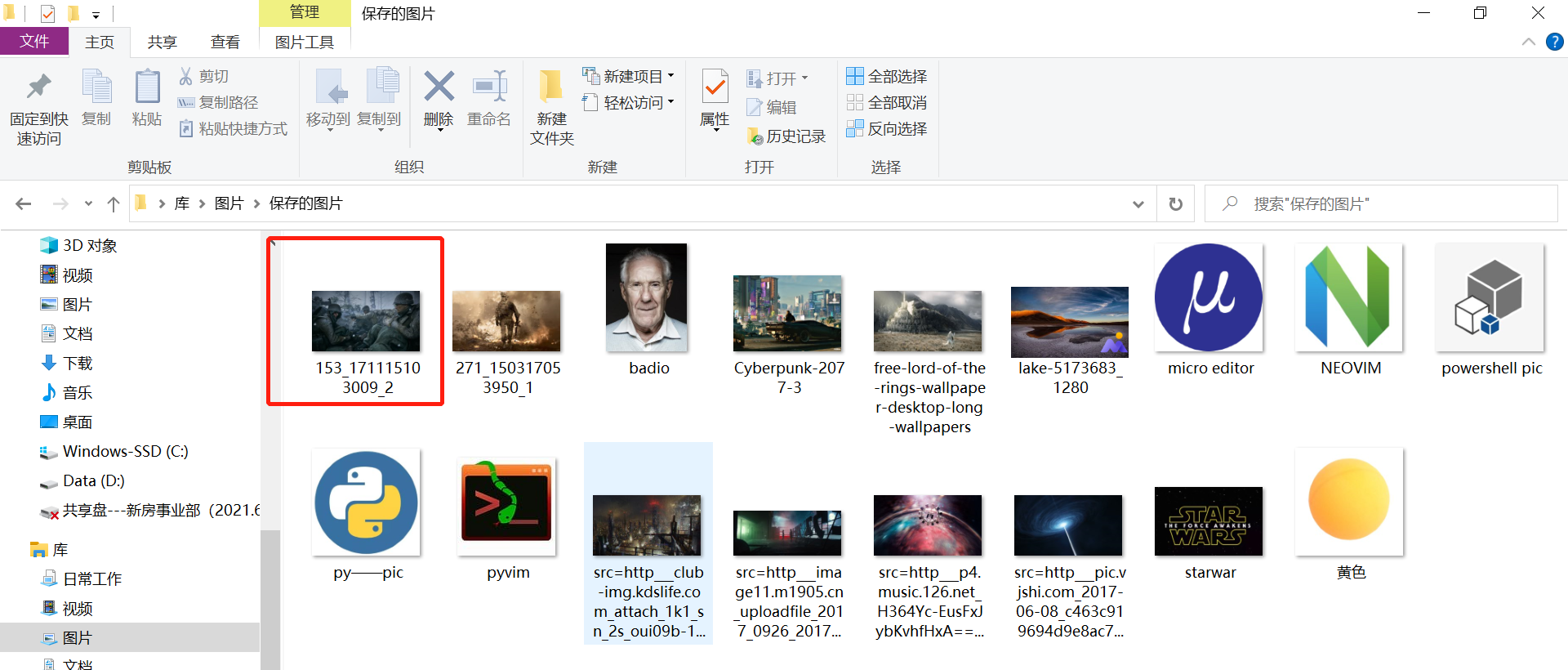Viewport: 1568px width, 670px height.
Task: Select all items with 全部选择
Action: click(x=887, y=76)
